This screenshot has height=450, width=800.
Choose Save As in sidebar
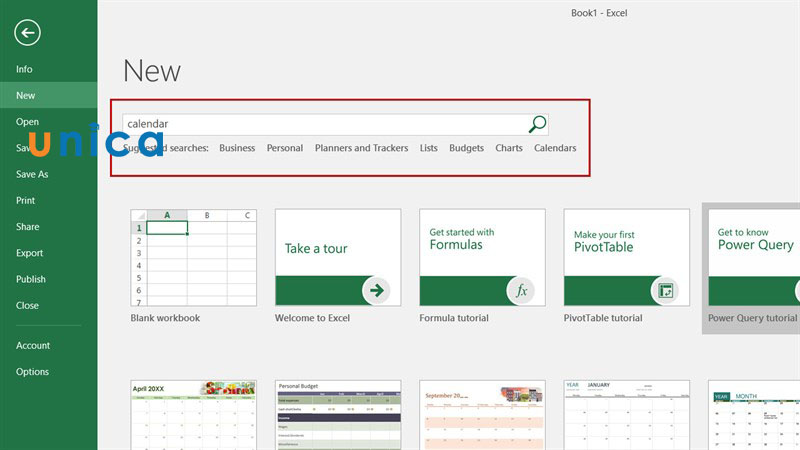point(32,174)
